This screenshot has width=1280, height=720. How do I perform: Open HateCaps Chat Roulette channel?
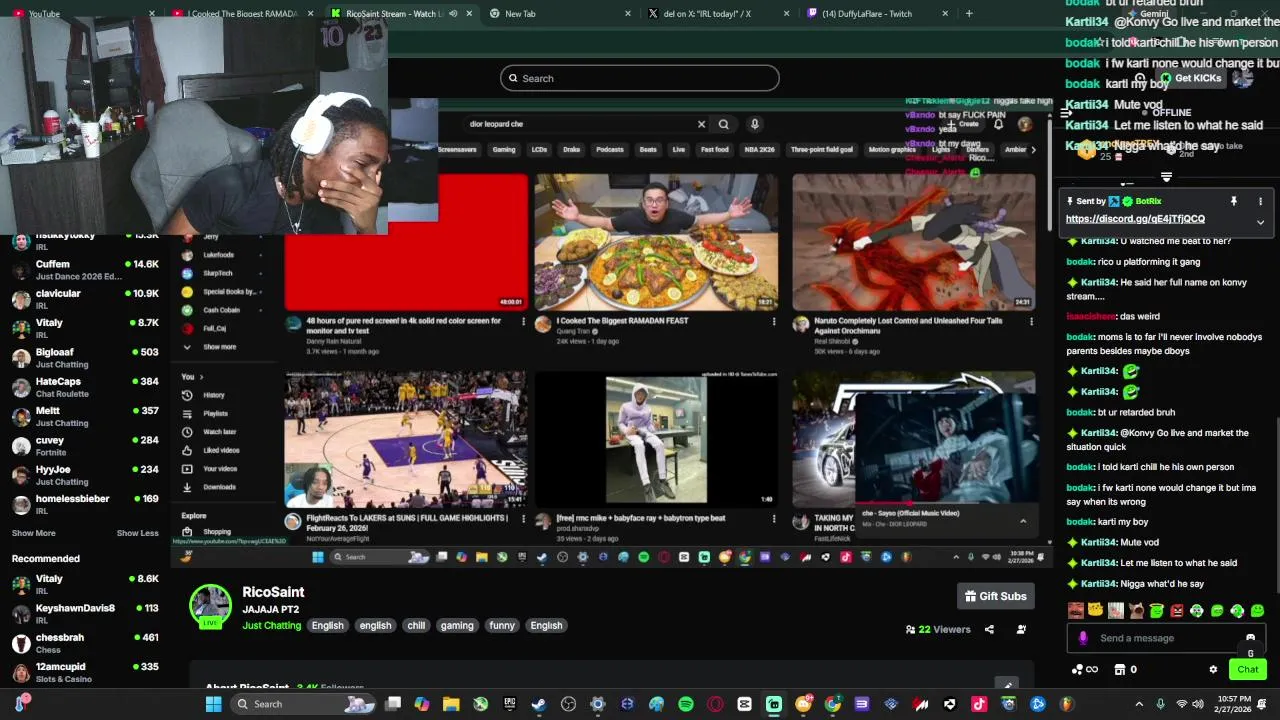(x=85, y=387)
